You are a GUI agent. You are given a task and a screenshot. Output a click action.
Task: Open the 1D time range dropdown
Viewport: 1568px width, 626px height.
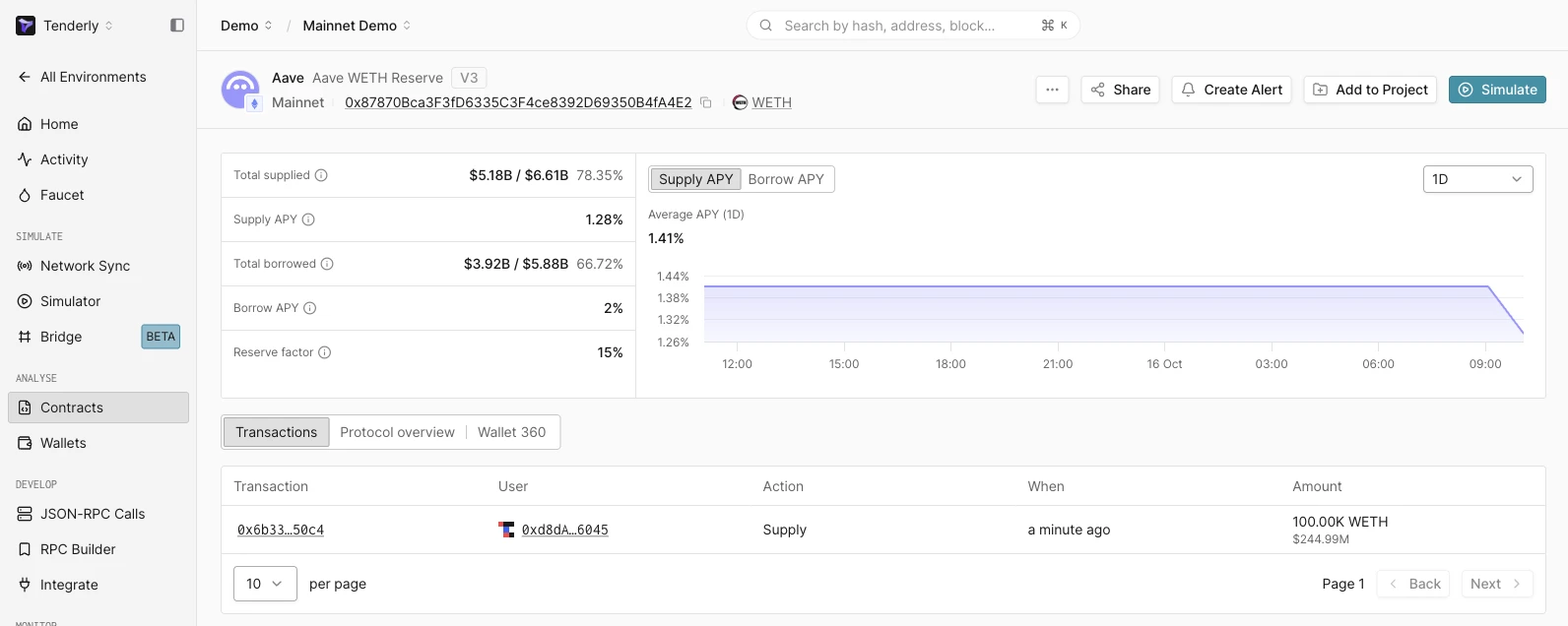(1477, 179)
